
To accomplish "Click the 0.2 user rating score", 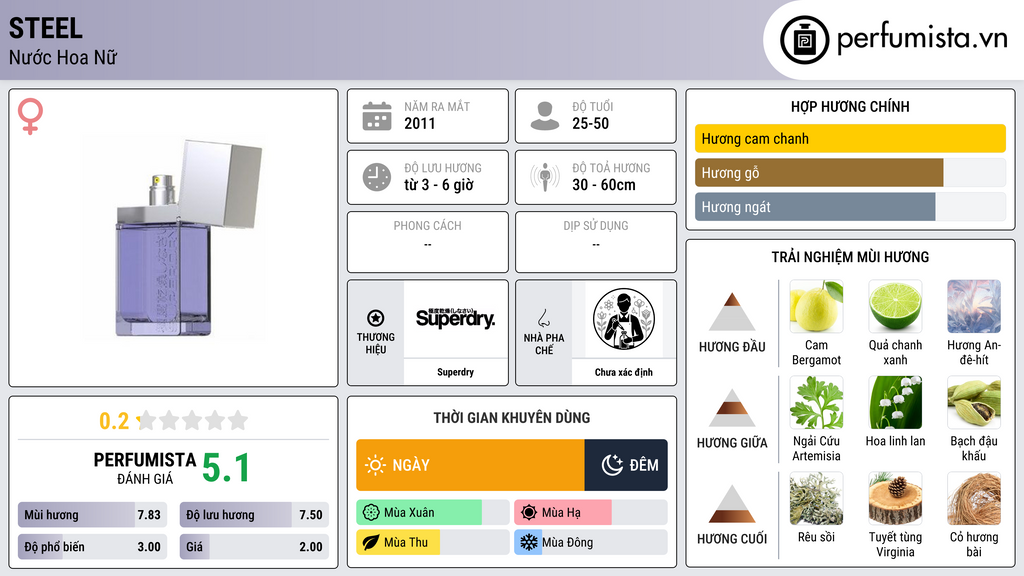I will click(114, 421).
